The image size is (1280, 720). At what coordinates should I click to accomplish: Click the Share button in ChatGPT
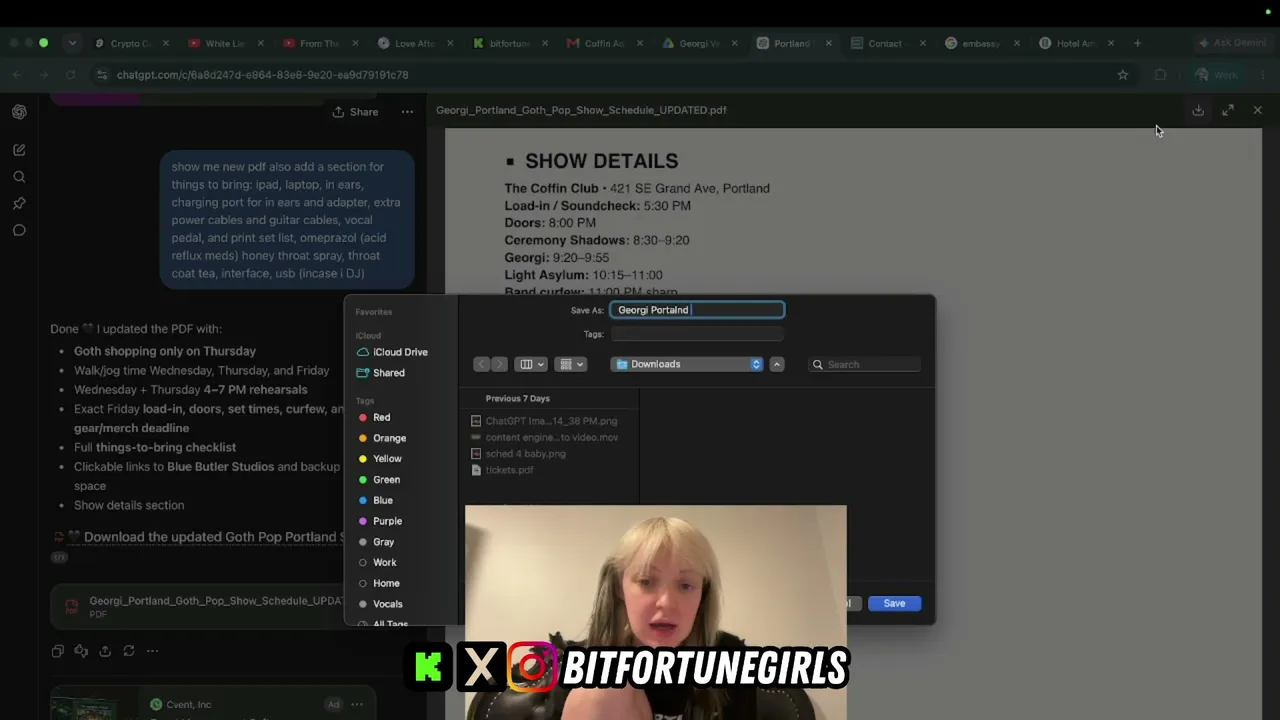click(x=355, y=112)
